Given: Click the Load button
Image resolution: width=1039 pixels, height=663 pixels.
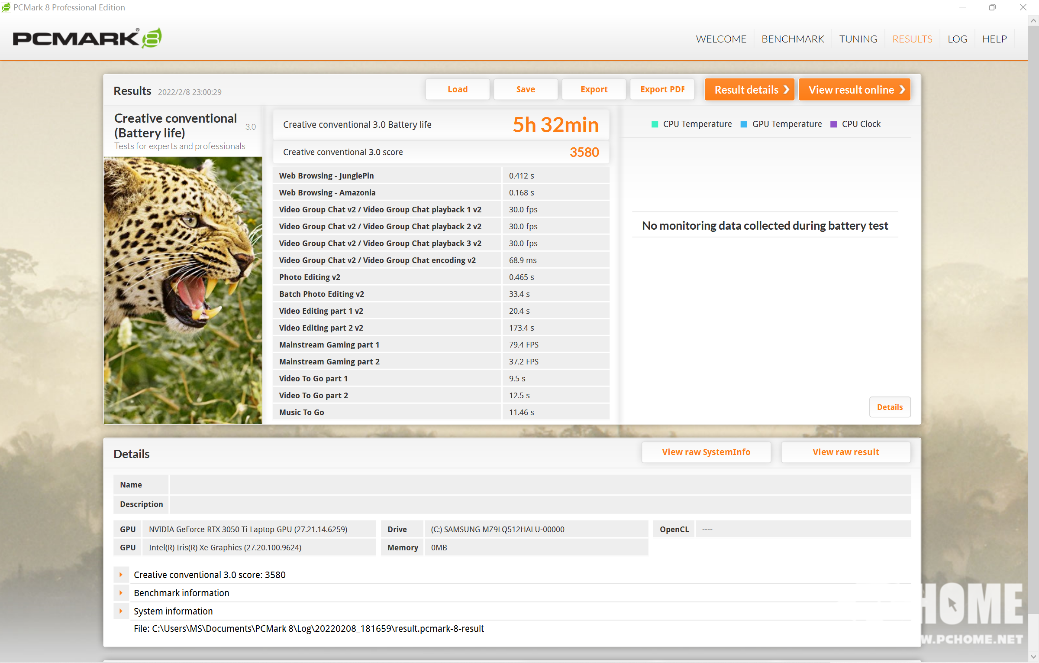Looking at the screenshot, I should coord(458,89).
